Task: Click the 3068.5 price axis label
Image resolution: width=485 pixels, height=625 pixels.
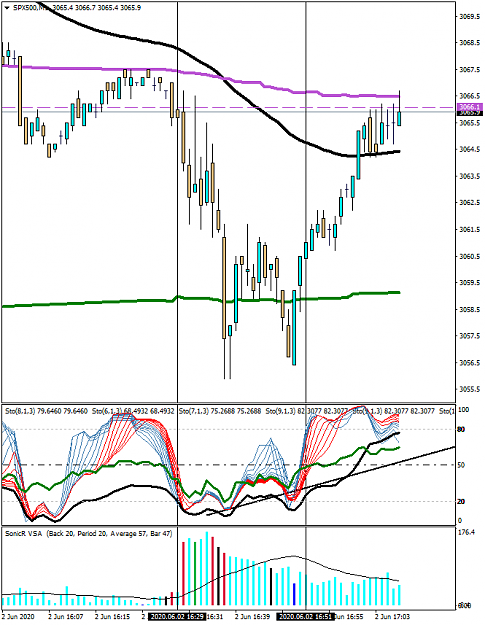Action: pyautogui.click(x=470, y=43)
